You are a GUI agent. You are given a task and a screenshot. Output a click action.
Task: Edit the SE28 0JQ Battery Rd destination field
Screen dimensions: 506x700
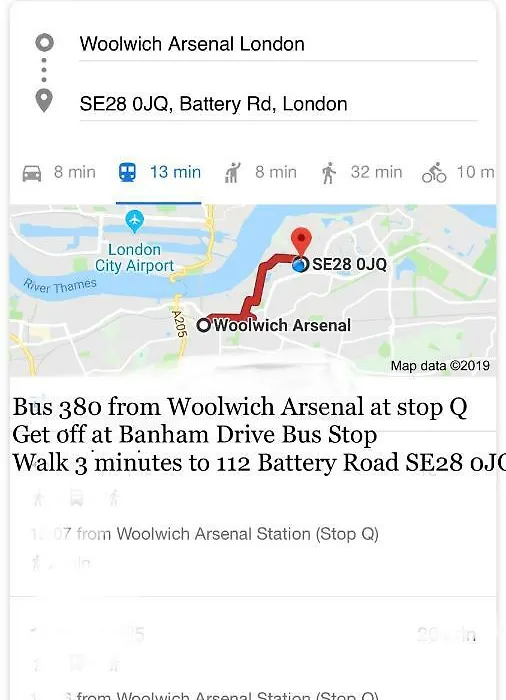[278, 104]
